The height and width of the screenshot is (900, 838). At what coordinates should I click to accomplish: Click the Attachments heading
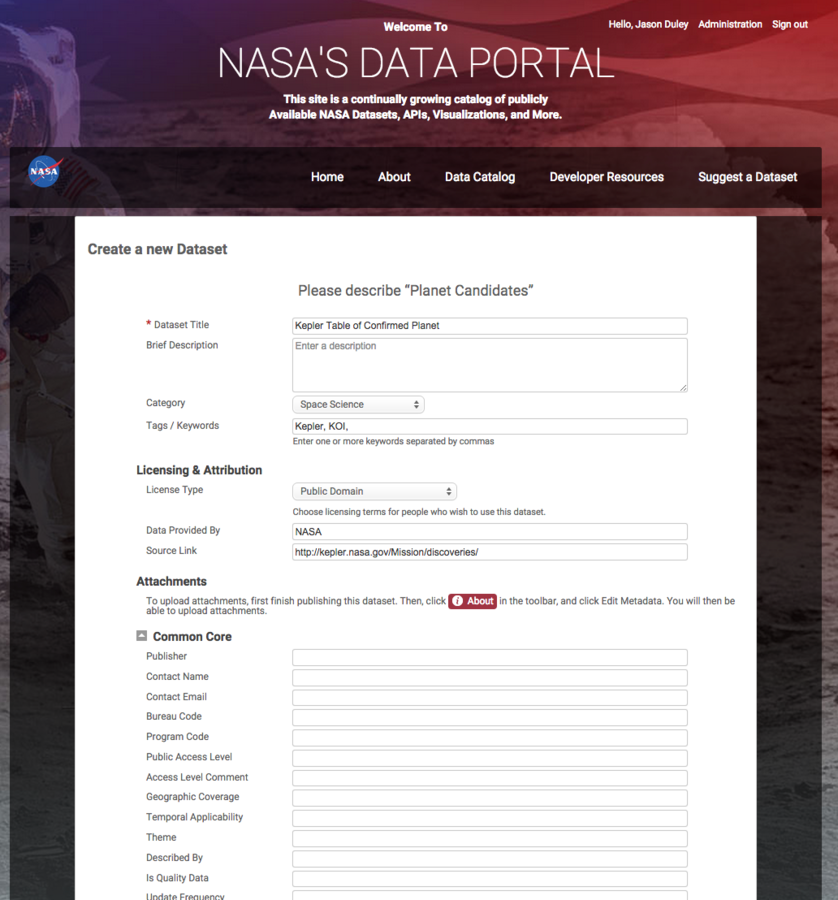click(x=172, y=581)
